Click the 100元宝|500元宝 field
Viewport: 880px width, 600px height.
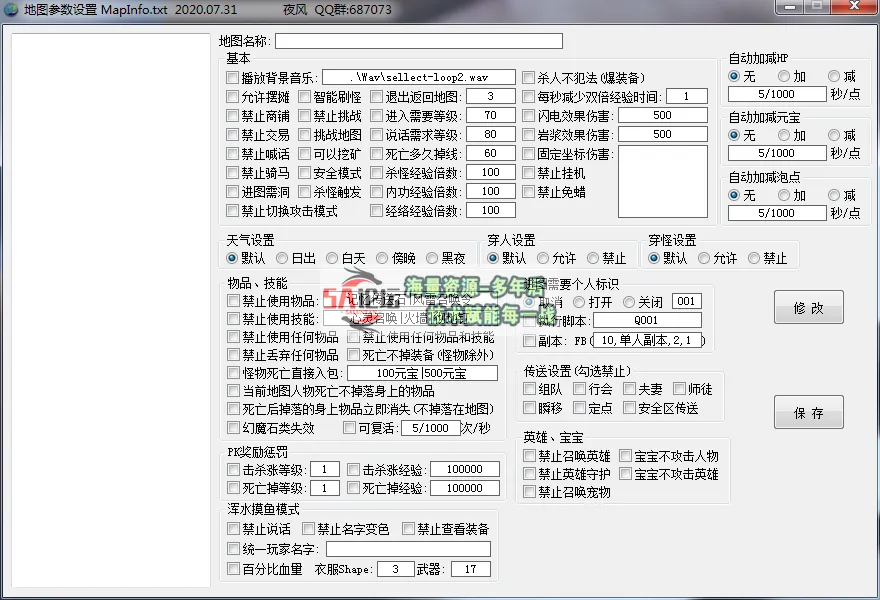tap(422, 373)
